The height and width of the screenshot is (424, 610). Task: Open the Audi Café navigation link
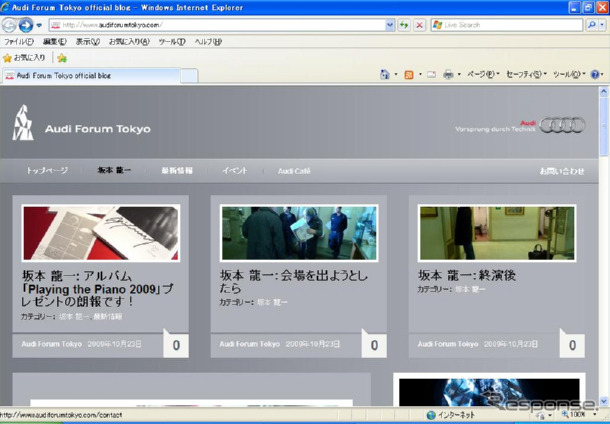[294, 171]
